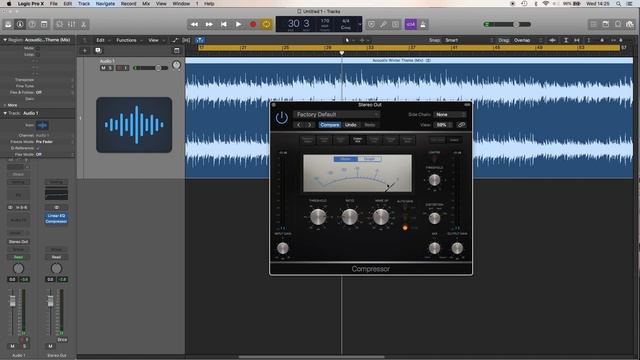Toggle the Compressor plugin power button
The height and width of the screenshot is (360, 640).
coord(282,118)
